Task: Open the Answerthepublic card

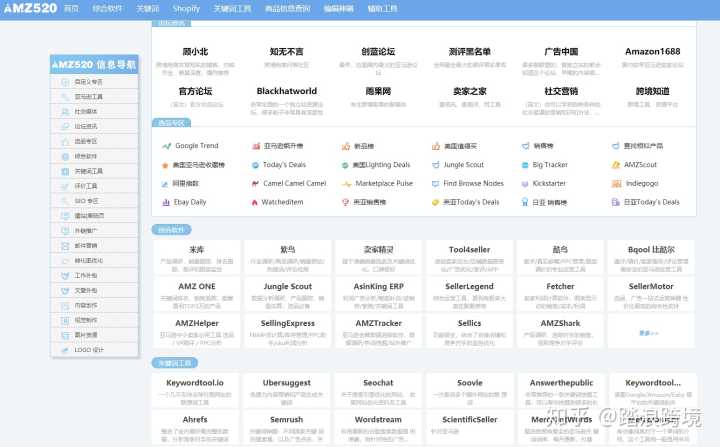Action: [561, 390]
